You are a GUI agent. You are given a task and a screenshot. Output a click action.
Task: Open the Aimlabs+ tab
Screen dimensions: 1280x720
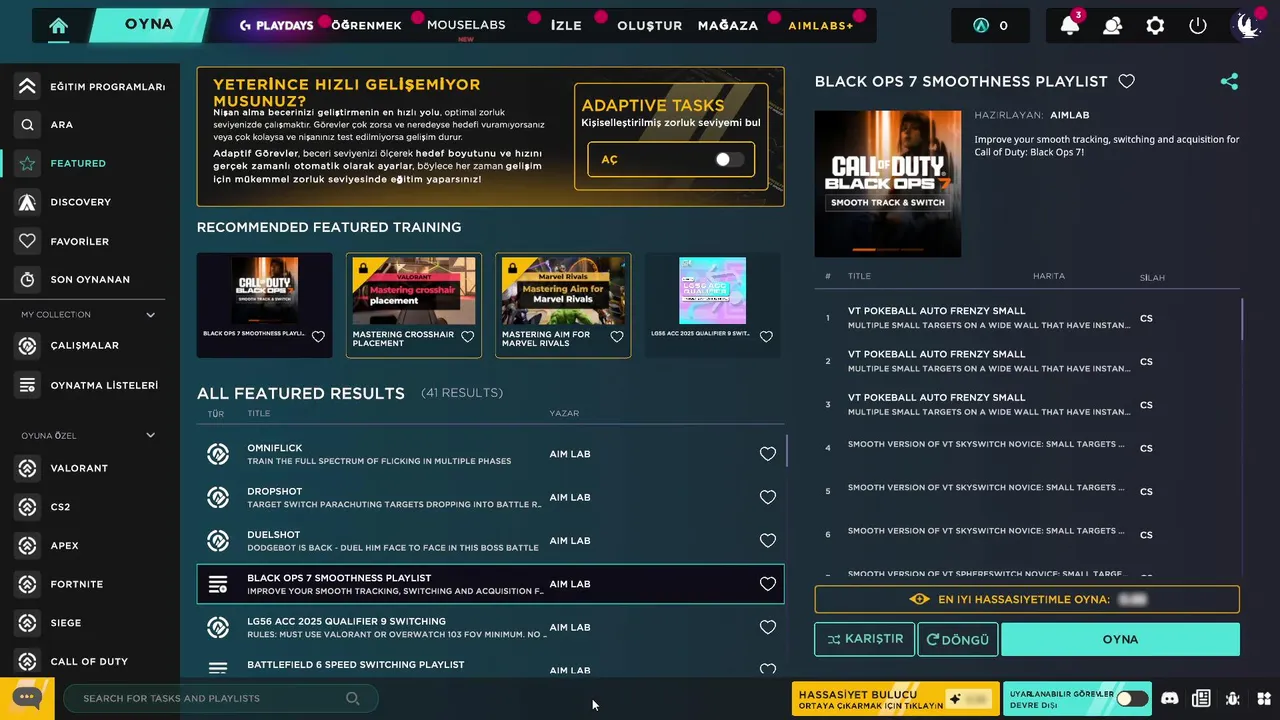(821, 26)
